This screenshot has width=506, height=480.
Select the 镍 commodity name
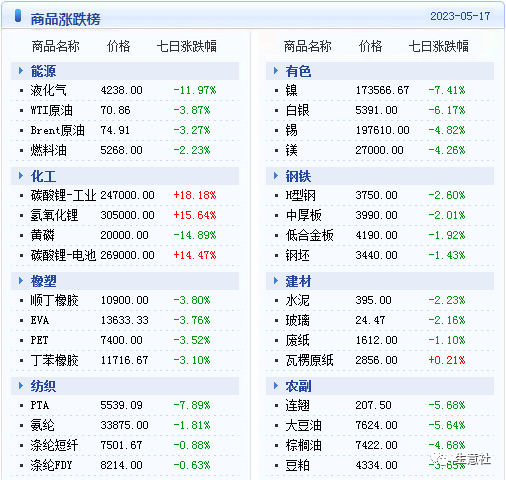point(292,90)
